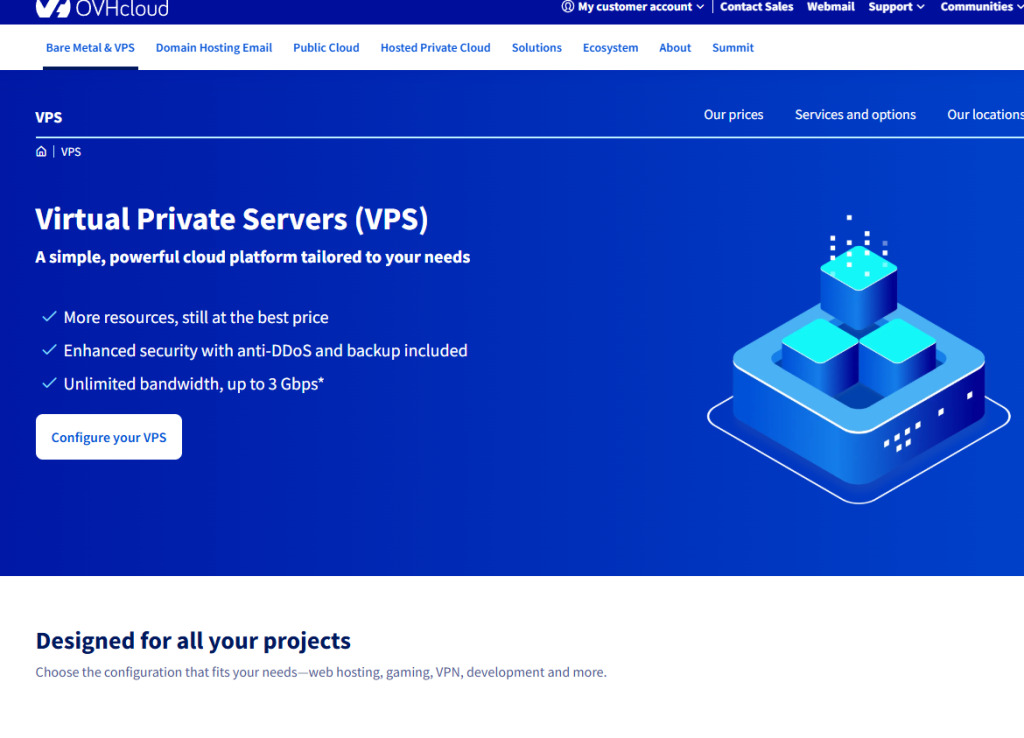Click the VPS section title in the sub-navigation bar

tap(49, 118)
